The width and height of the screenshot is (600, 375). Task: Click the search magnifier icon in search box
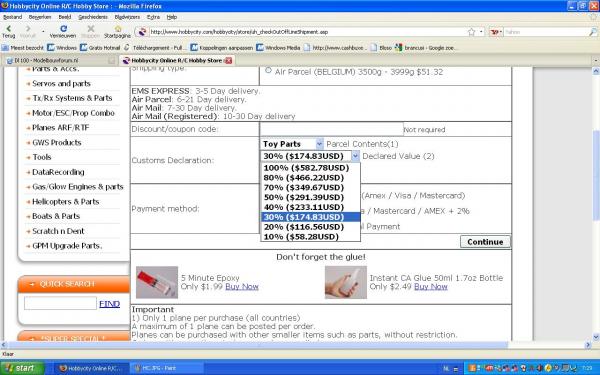592,32
